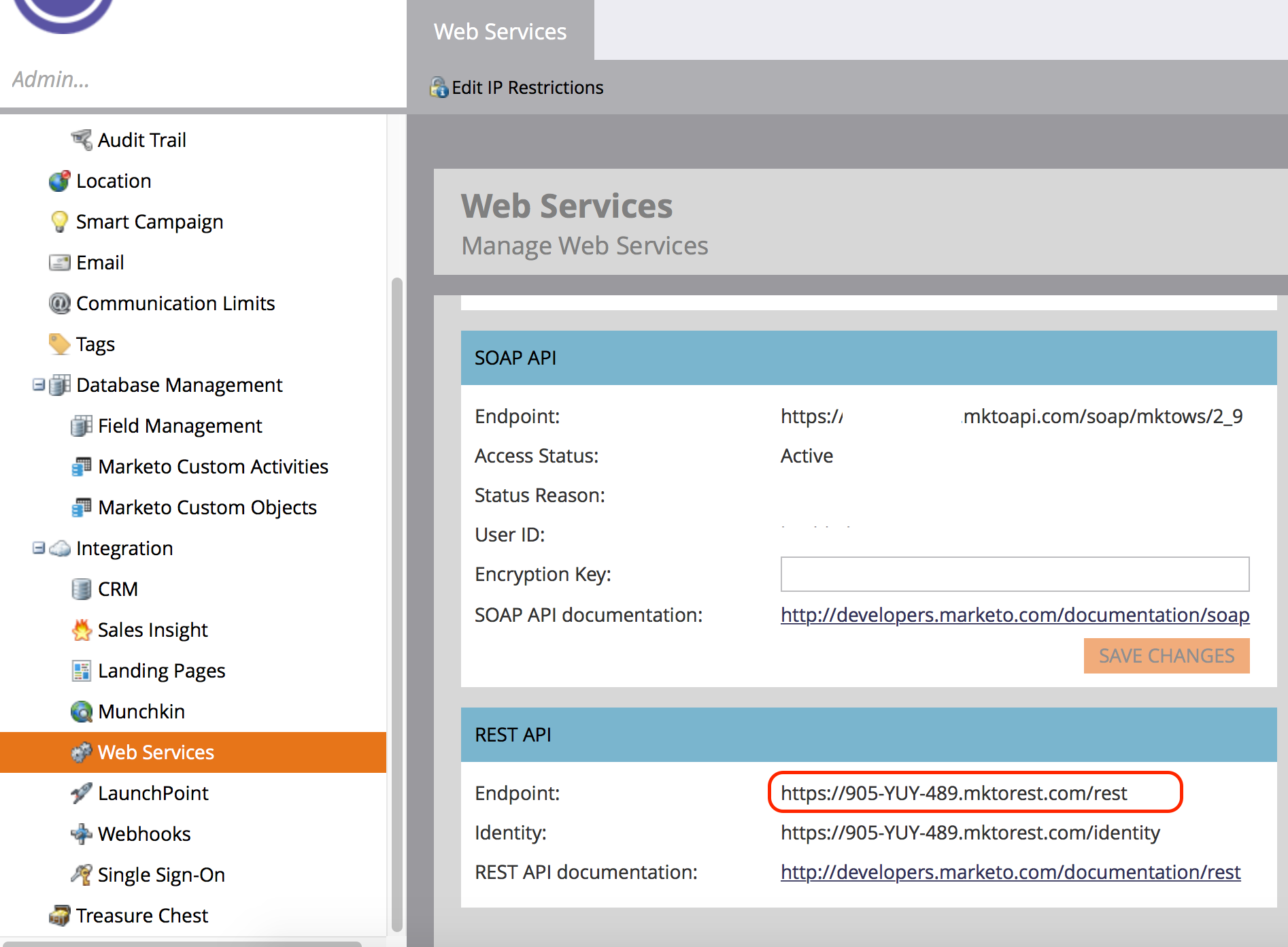Screen dimensions: 1288x947
Task: Click the Field Management icon
Action: coord(82,426)
